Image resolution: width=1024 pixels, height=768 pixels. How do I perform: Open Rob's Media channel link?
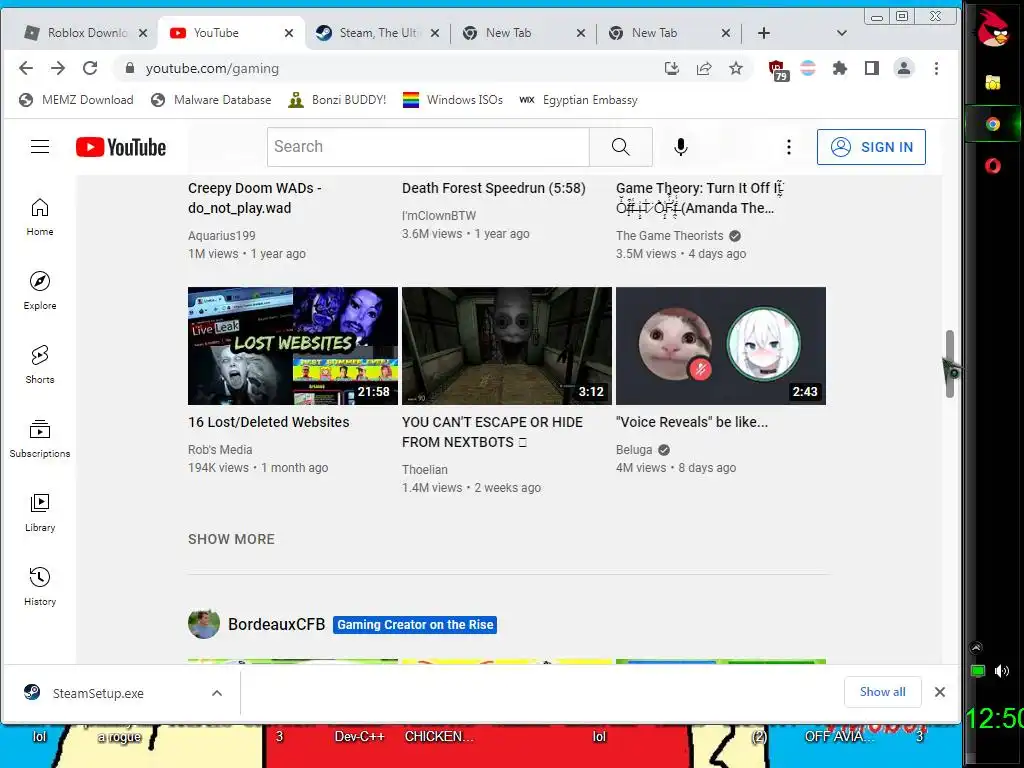pyautogui.click(x=220, y=449)
